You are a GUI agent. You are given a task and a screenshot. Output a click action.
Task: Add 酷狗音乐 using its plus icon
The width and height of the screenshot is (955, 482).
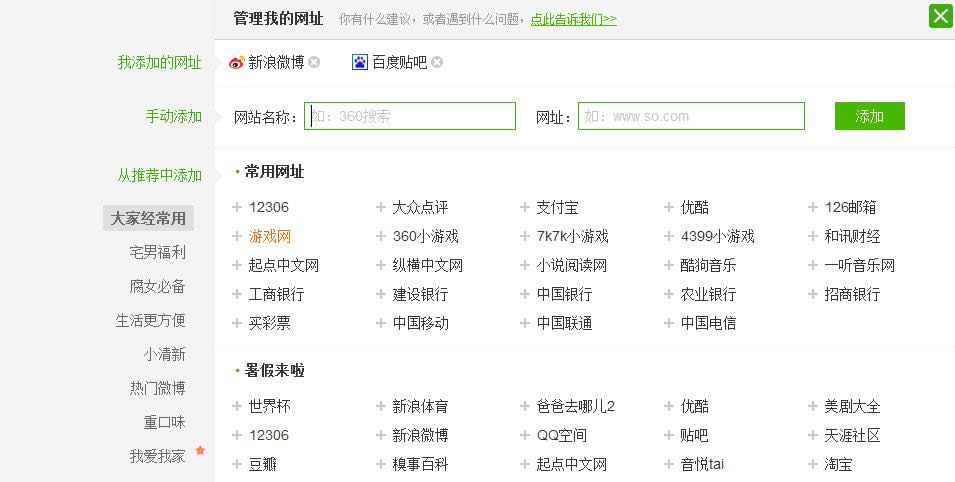pyautogui.click(x=669, y=265)
